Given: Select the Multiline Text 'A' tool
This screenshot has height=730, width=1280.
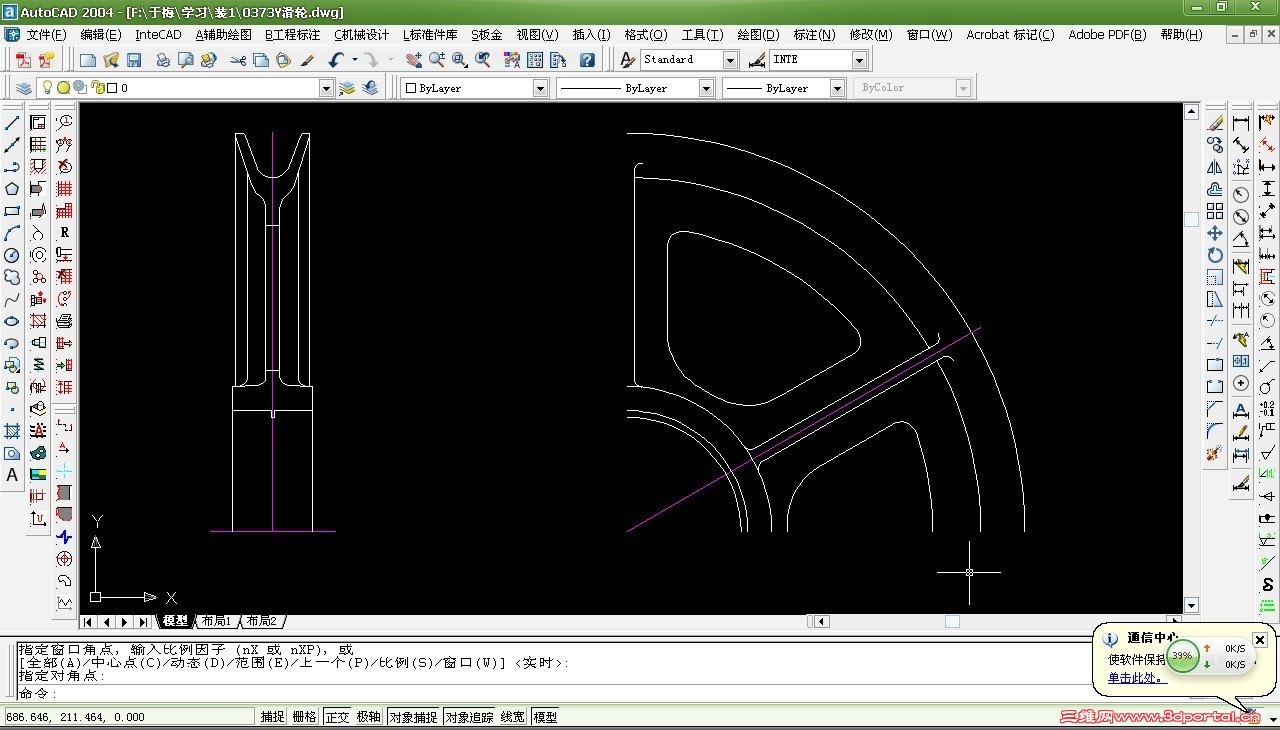Looking at the screenshot, I should [x=12, y=475].
